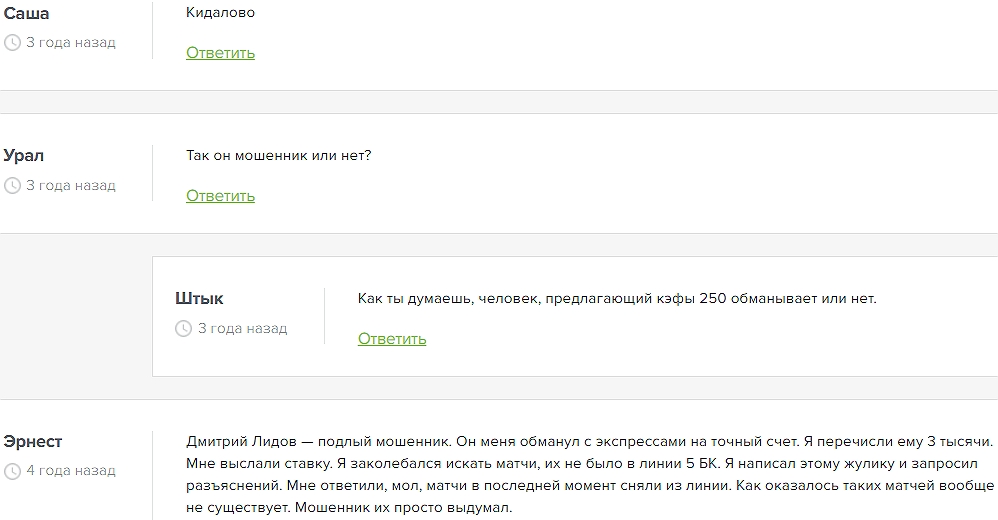Select the author name Эрнест
The height and width of the screenshot is (520, 998).
click(x=33, y=442)
